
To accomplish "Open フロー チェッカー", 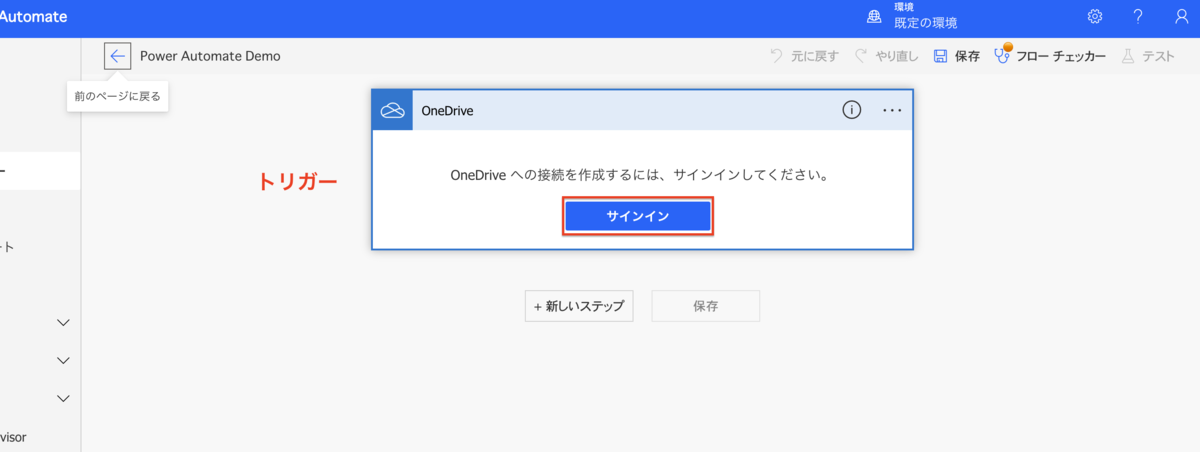I will click(1050, 56).
